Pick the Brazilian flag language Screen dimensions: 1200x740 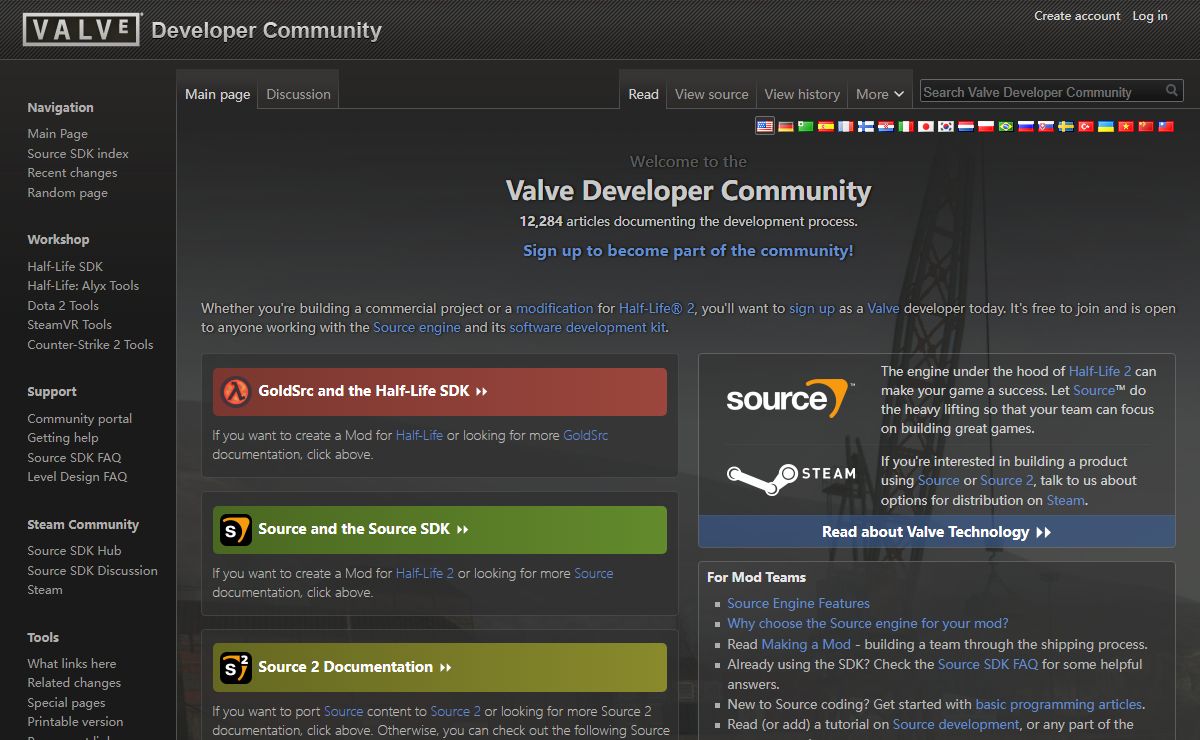coord(1006,126)
